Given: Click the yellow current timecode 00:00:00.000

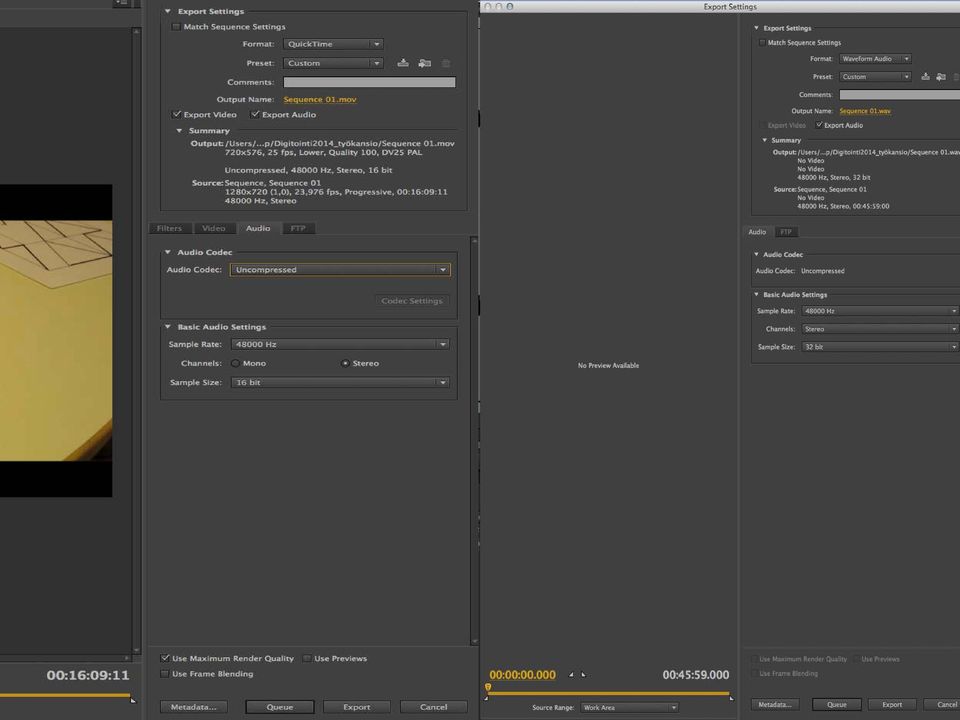Looking at the screenshot, I should [x=522, y=675].
